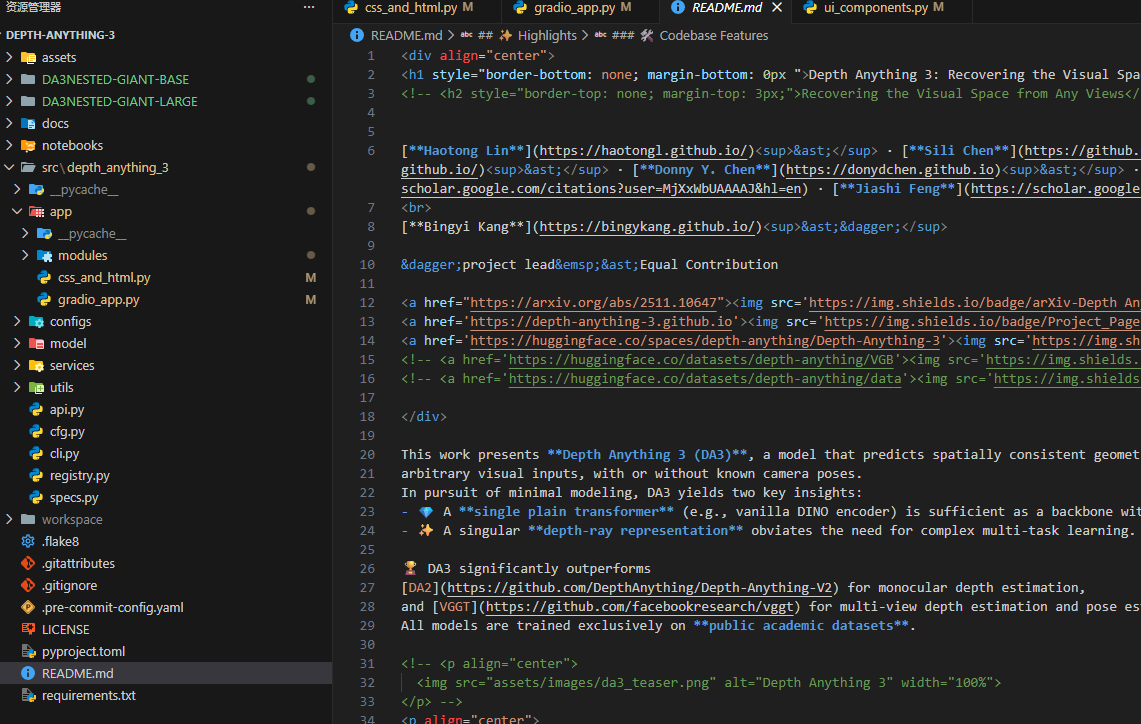Open pyproject.toml file
1141x724 pixels.
(83, 651)
